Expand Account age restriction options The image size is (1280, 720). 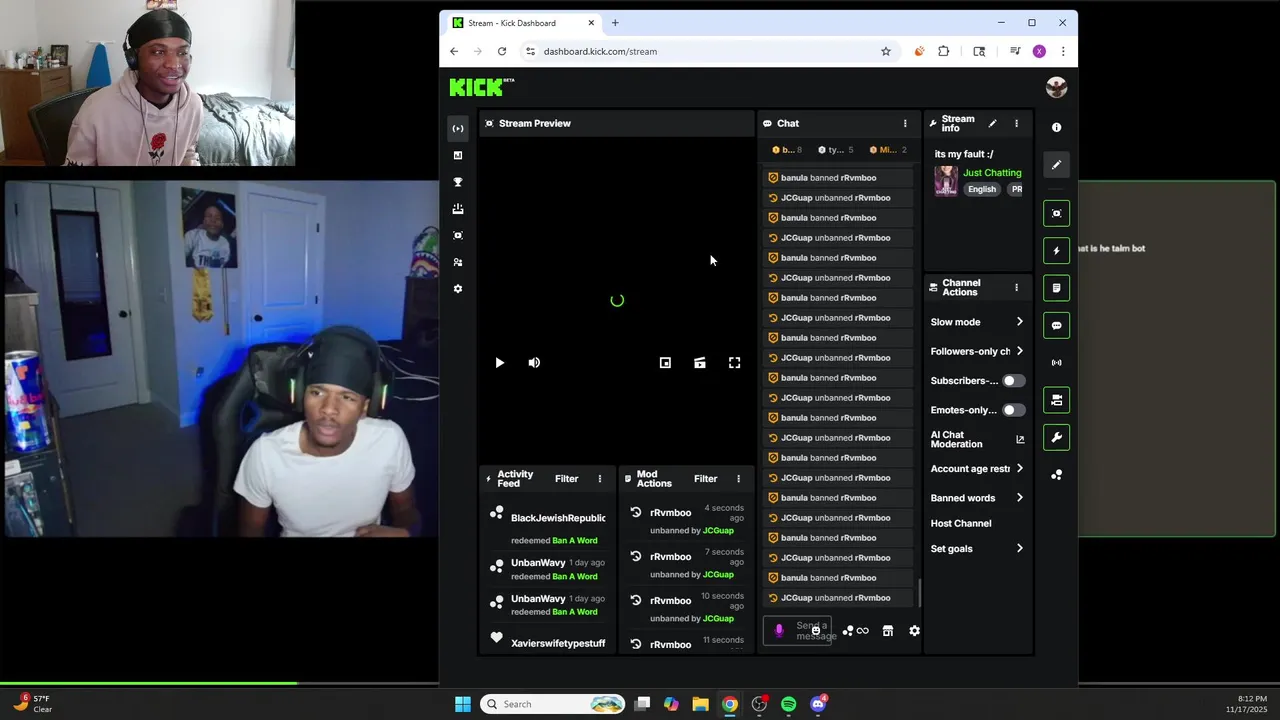point(977,469)
